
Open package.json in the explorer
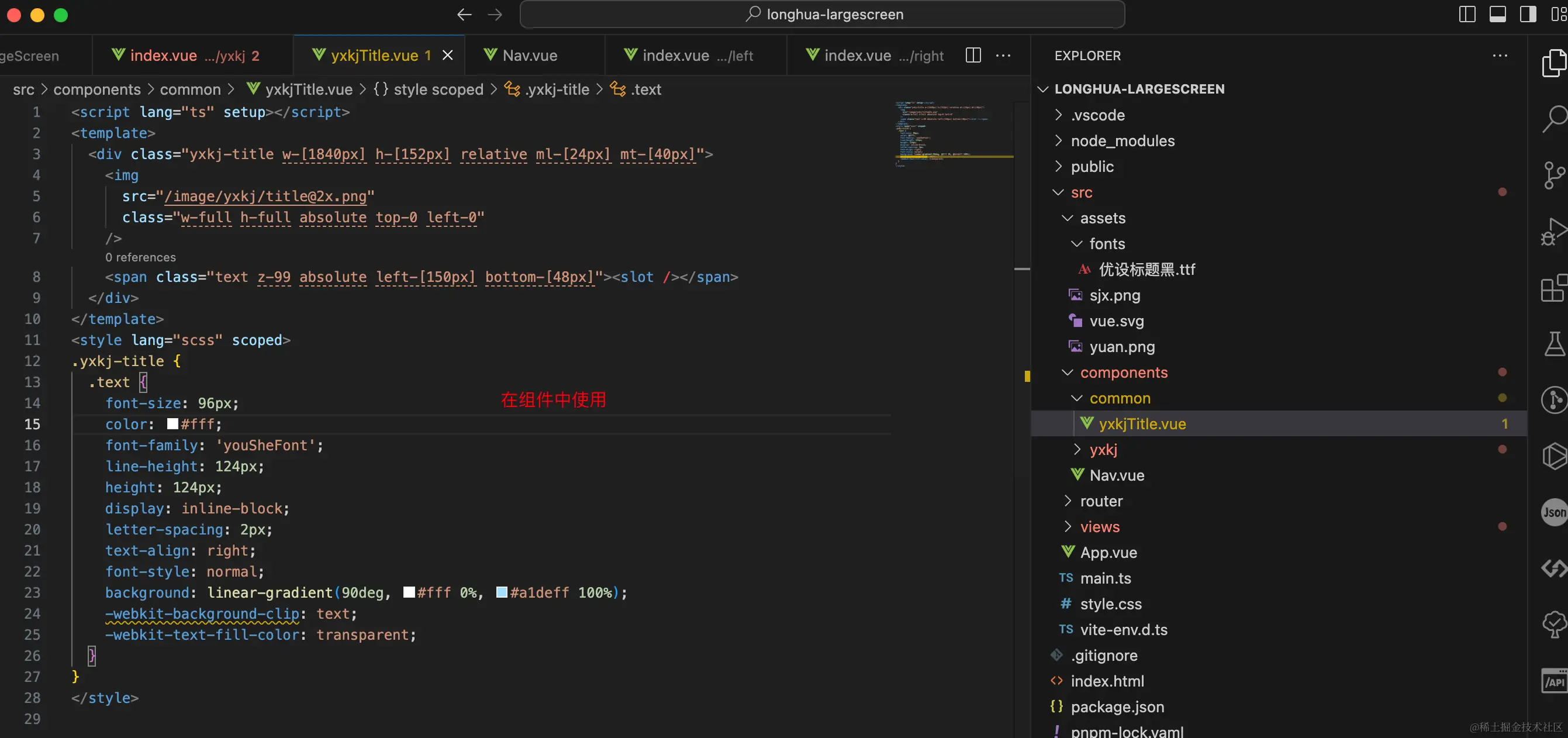1117,707
